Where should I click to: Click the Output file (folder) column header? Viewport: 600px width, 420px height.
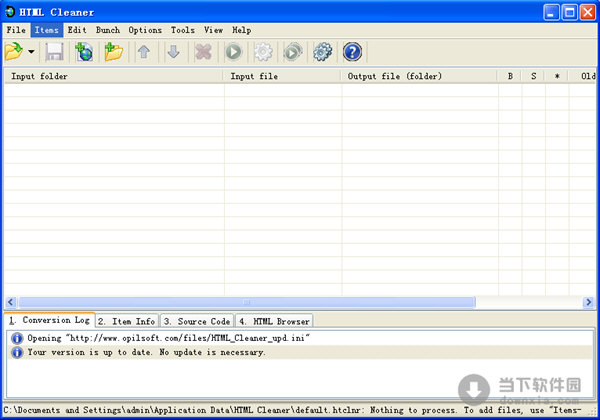click(x=418, y=76)
